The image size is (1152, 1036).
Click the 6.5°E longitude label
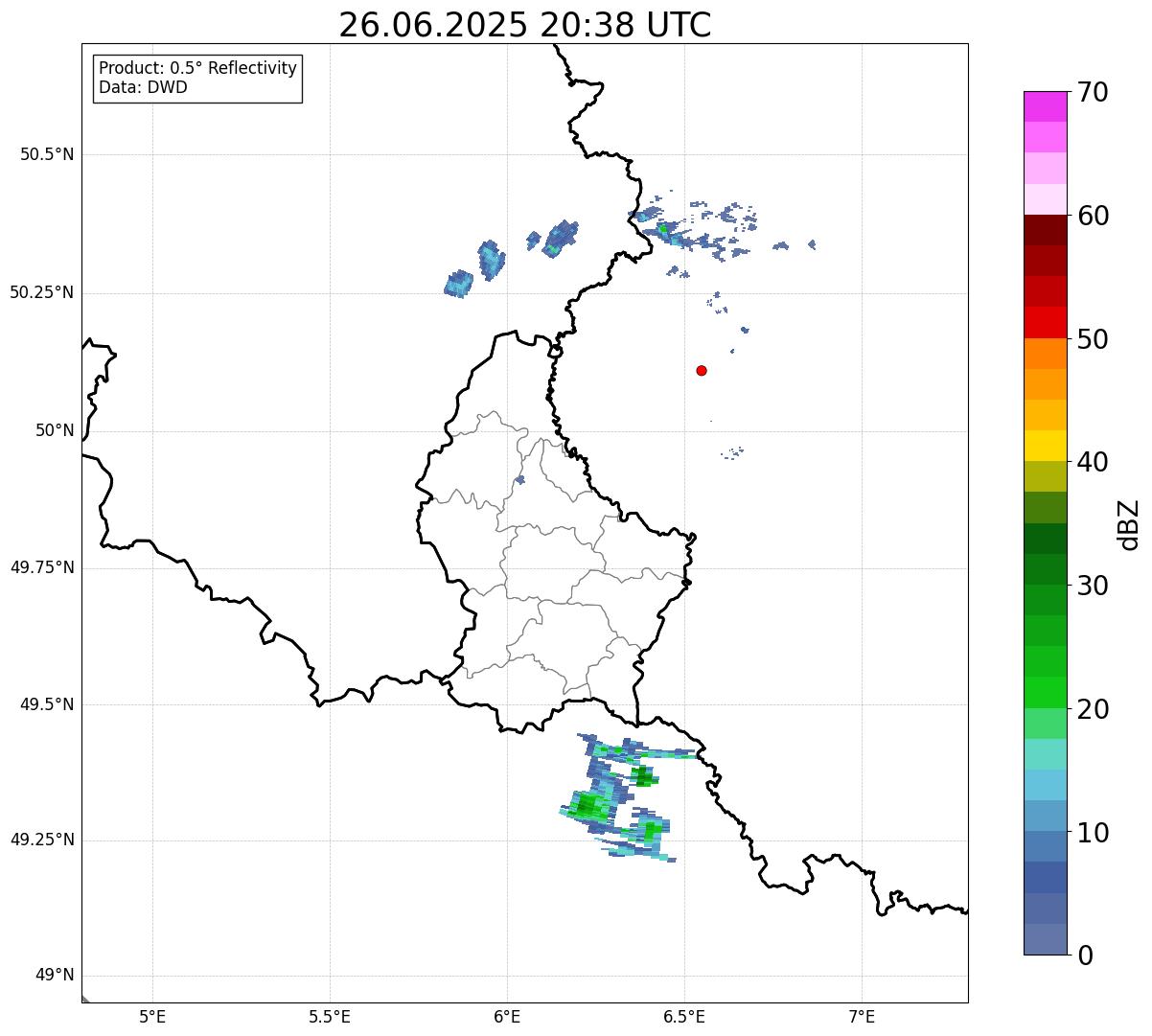coord(684,1016)
